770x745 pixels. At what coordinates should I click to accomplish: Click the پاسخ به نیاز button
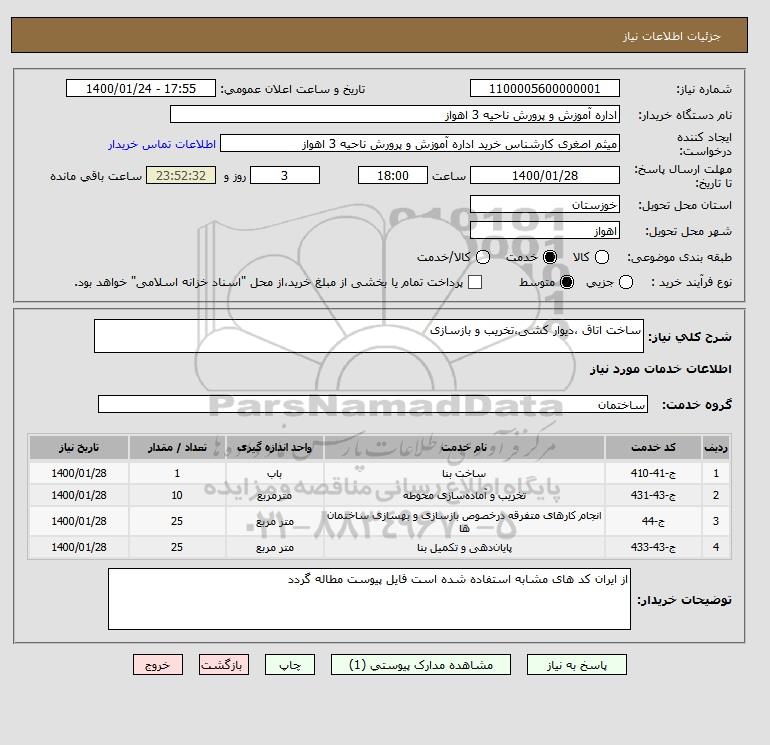(577, 665)
